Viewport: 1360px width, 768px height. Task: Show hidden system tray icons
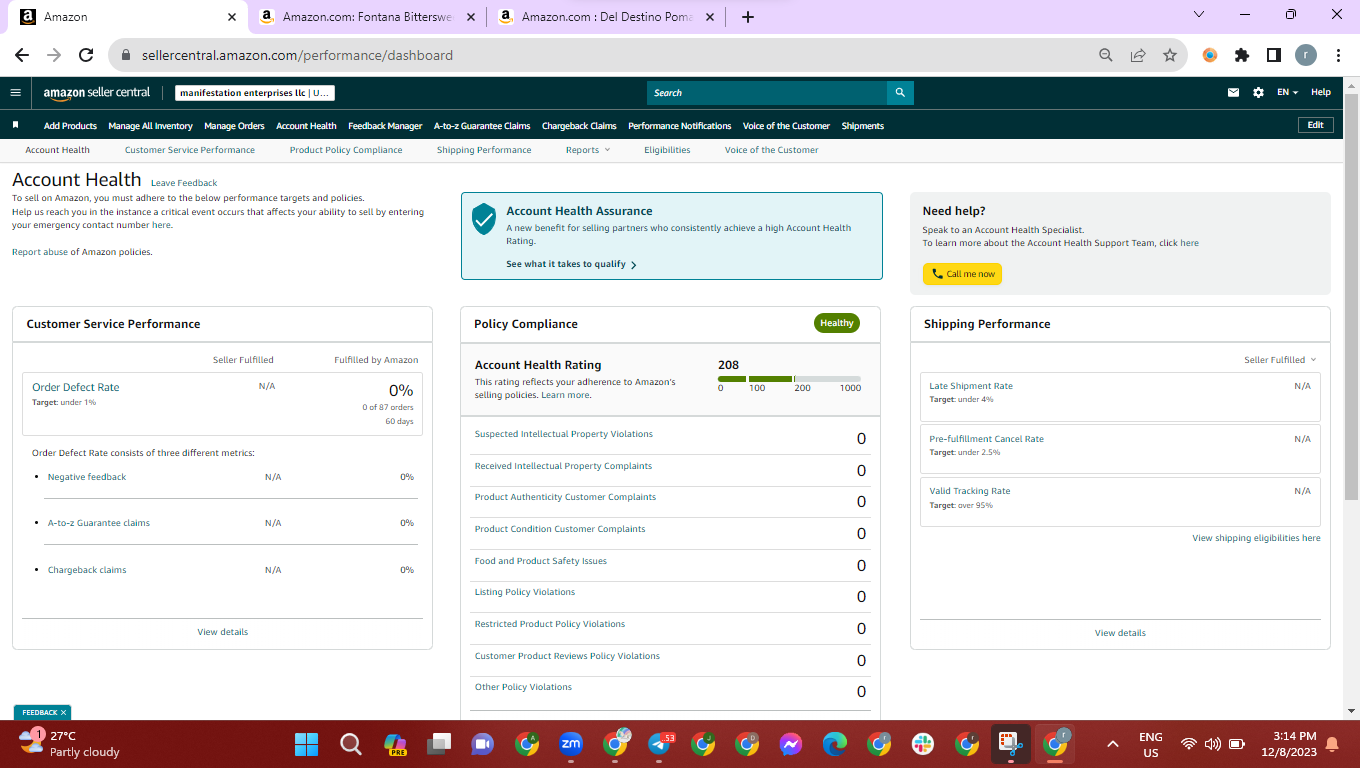pyautogui.click(x=1112, y=744)
